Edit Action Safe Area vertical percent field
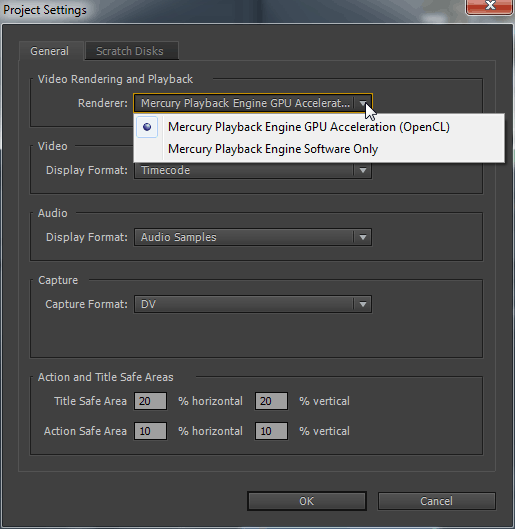The height and width of the screenshot is (529, 515). point(271,431)
